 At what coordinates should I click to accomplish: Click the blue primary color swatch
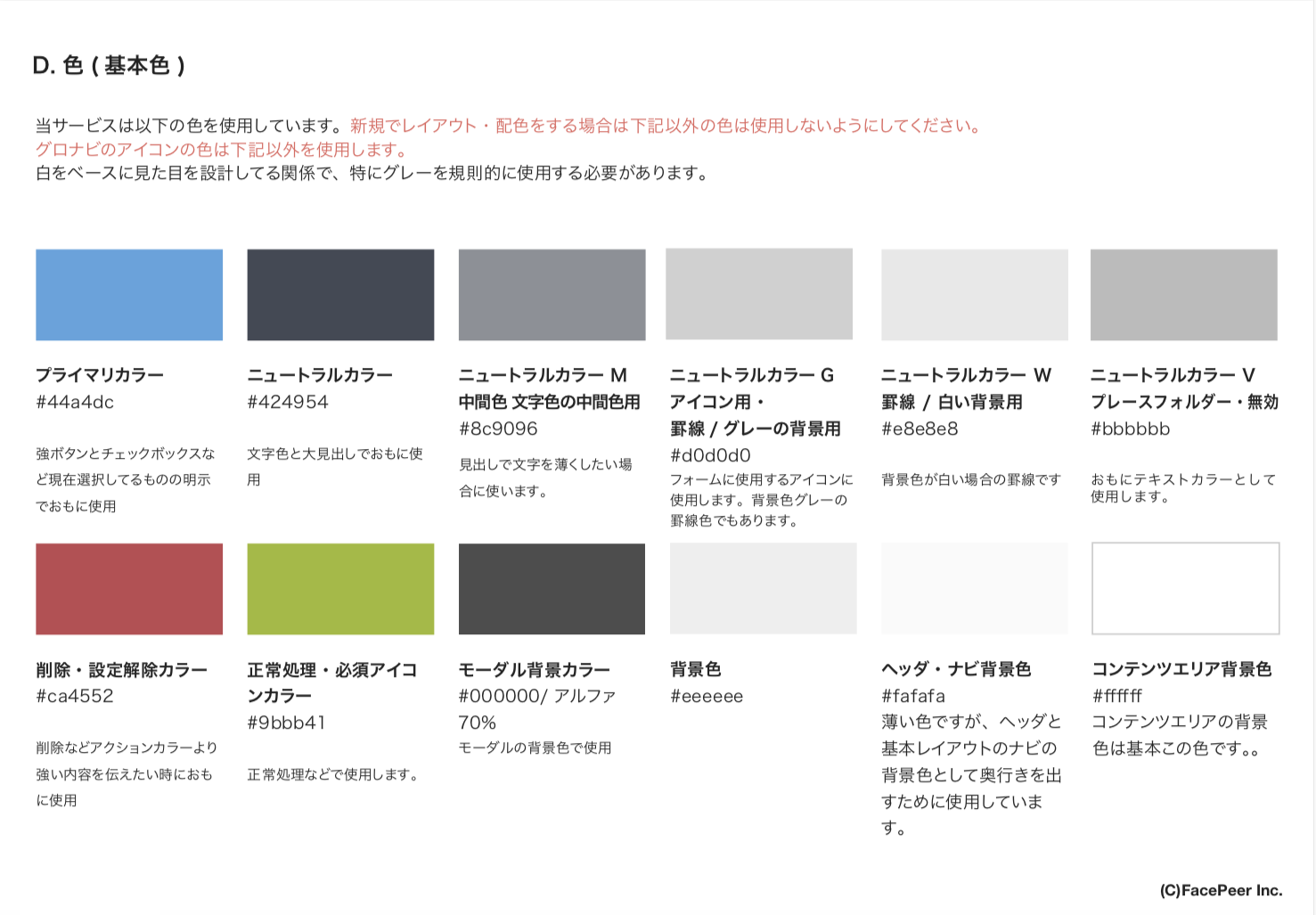[x=129, y=295]
